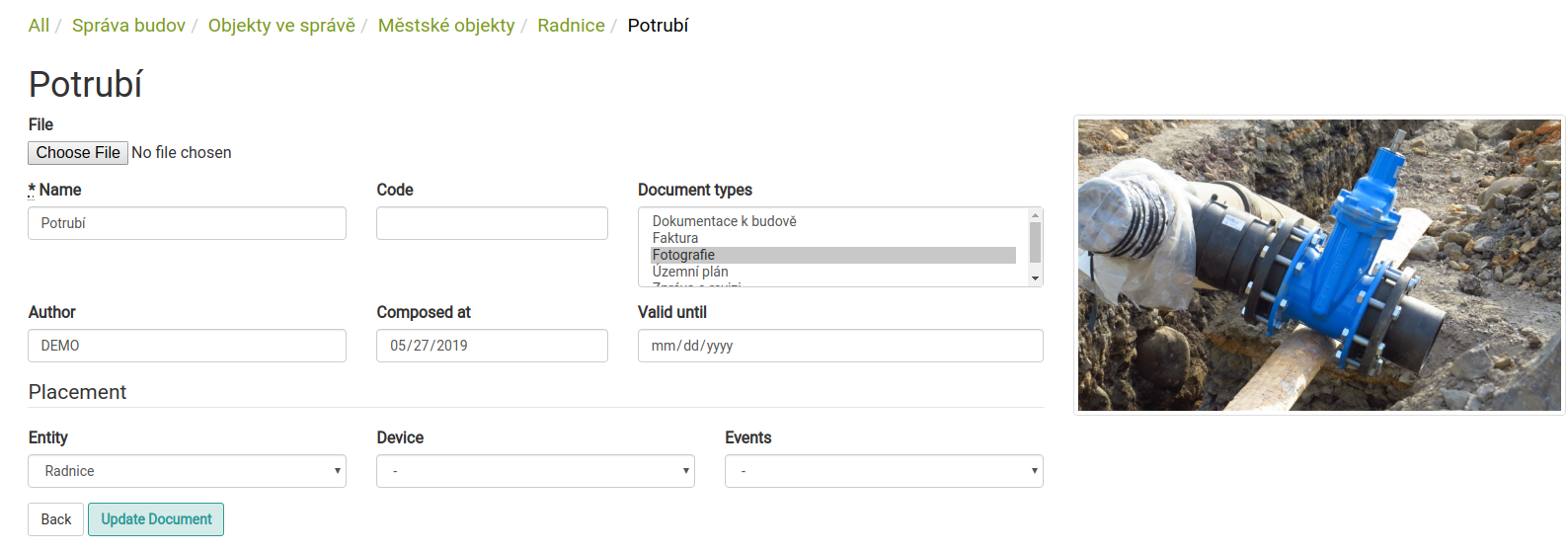
Task: Focus the Code input field
Action: coord(492,223)
